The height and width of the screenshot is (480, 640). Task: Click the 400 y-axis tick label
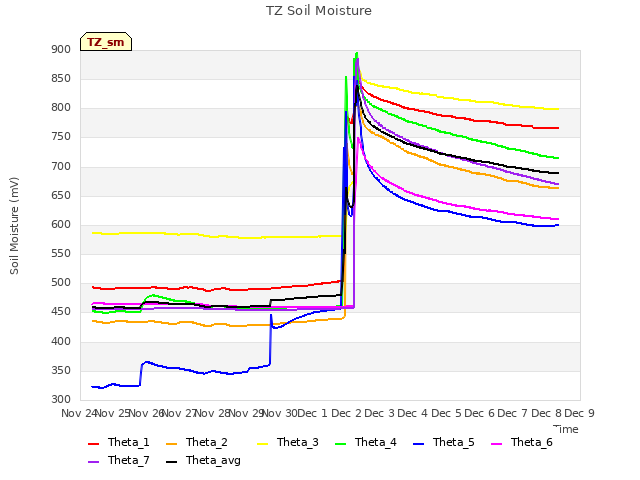pos(61,341)
